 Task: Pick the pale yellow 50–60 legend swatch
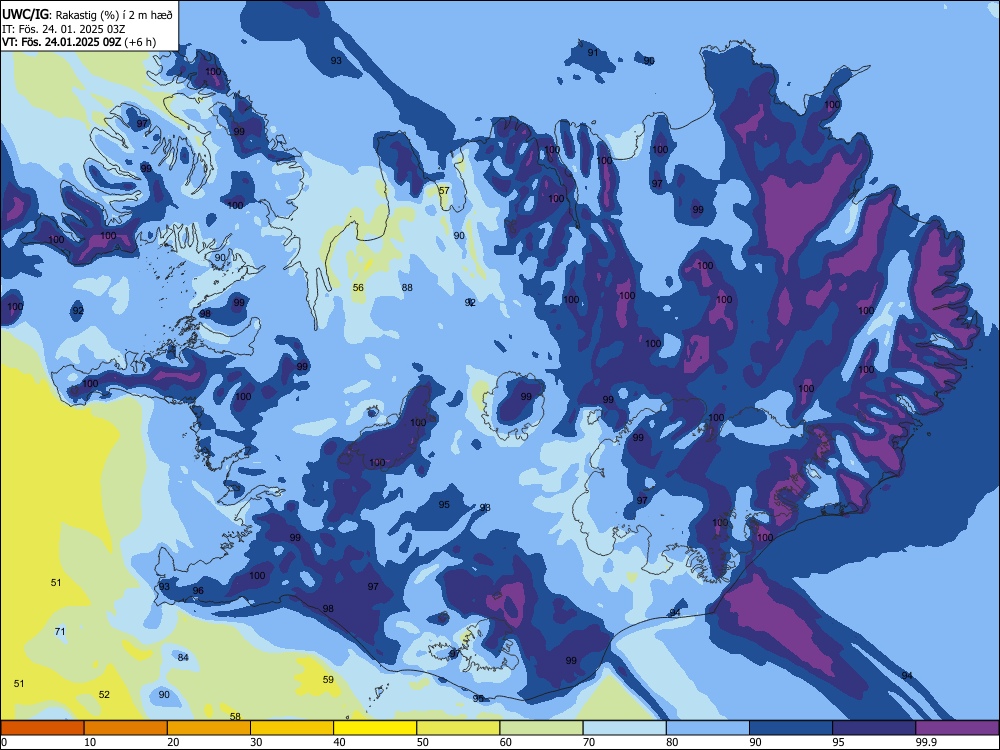point(459,728)
